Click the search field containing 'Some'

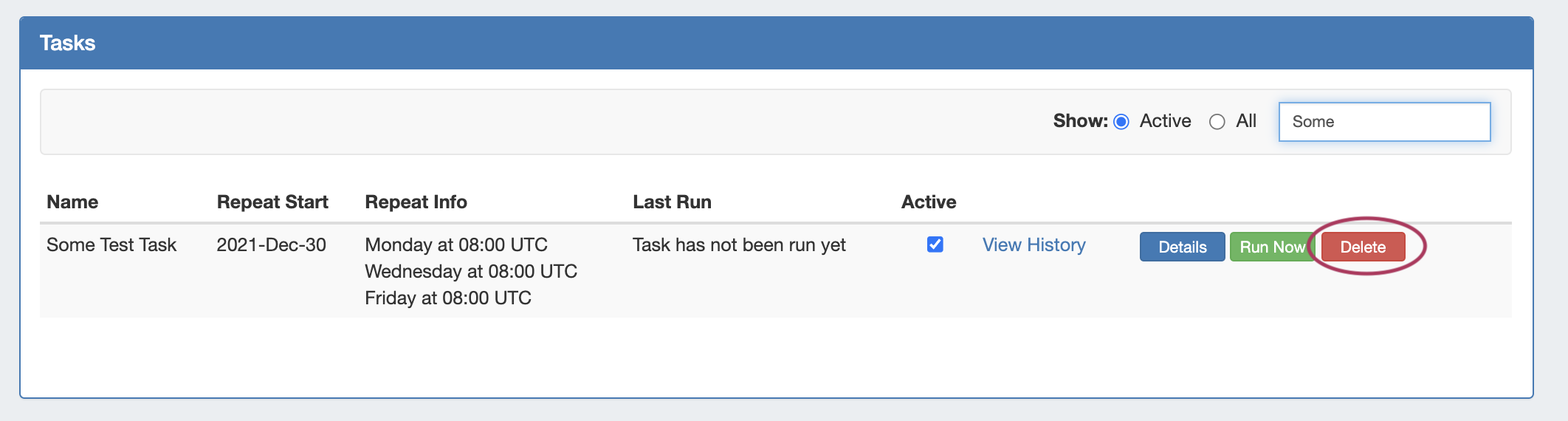[1384, 122]
